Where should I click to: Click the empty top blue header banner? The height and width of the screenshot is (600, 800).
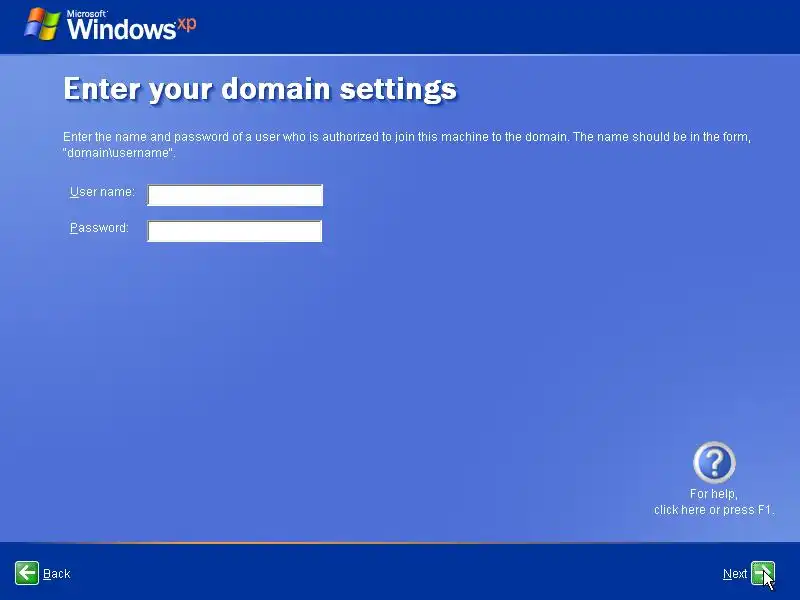pos(495,27)
